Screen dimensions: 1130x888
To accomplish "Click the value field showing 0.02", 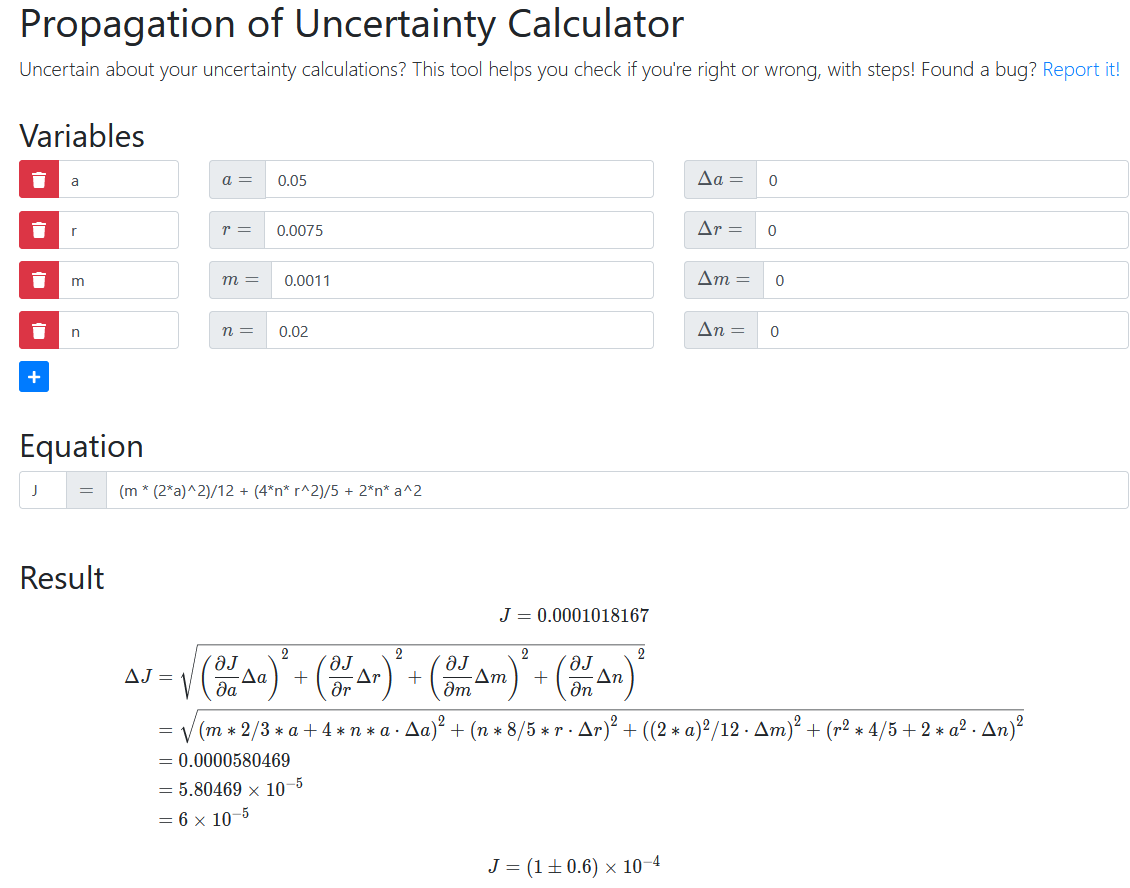I will (460, 330).
